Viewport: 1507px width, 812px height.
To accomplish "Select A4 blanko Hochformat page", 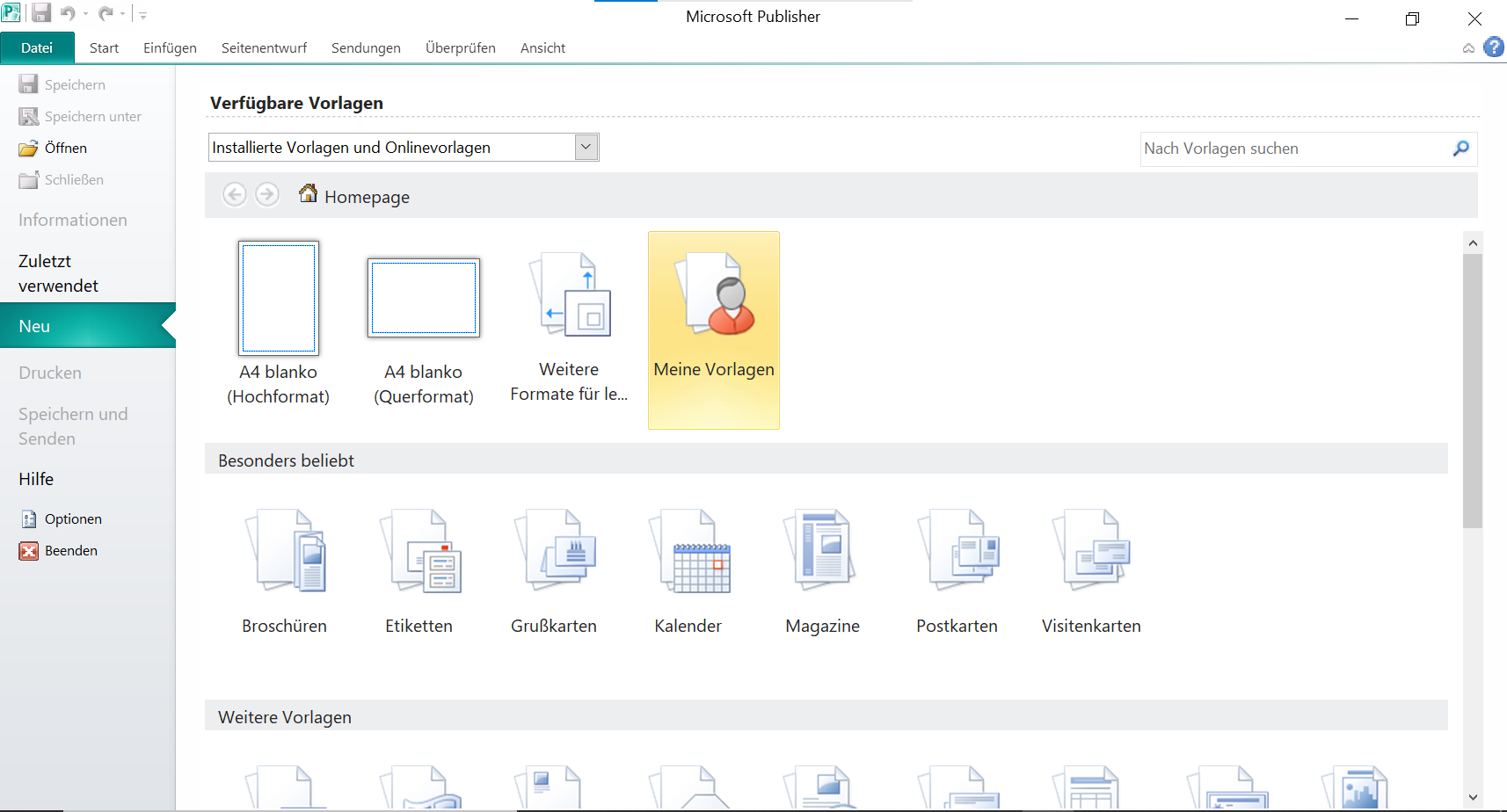I will [279, 323].
